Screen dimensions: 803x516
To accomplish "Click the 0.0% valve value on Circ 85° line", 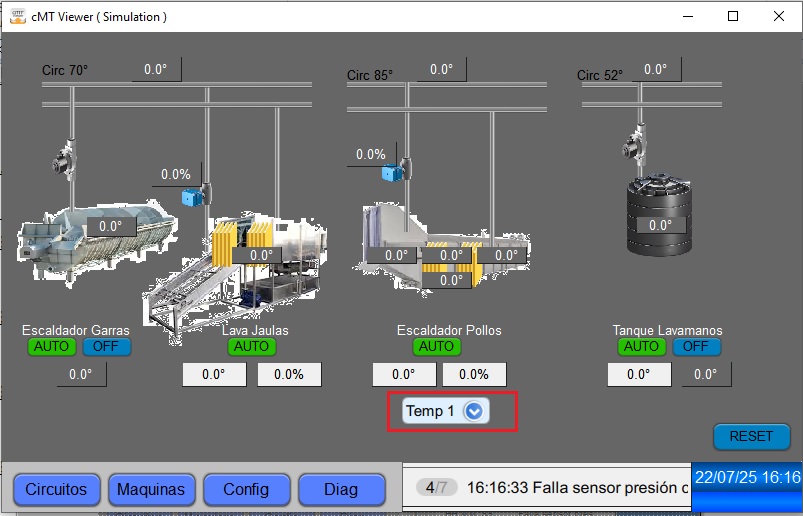I will 371,154.
